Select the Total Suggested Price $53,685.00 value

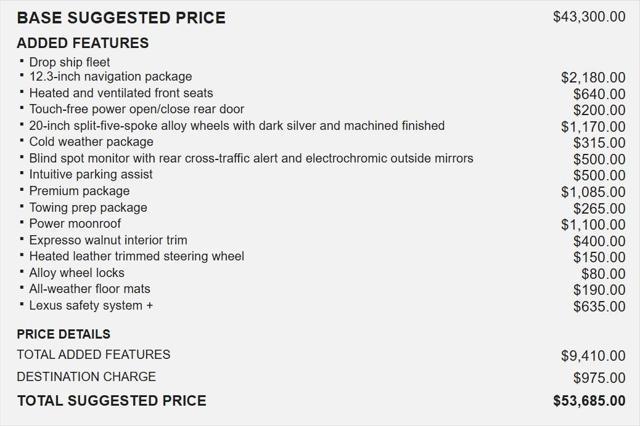tap(589, 401)
